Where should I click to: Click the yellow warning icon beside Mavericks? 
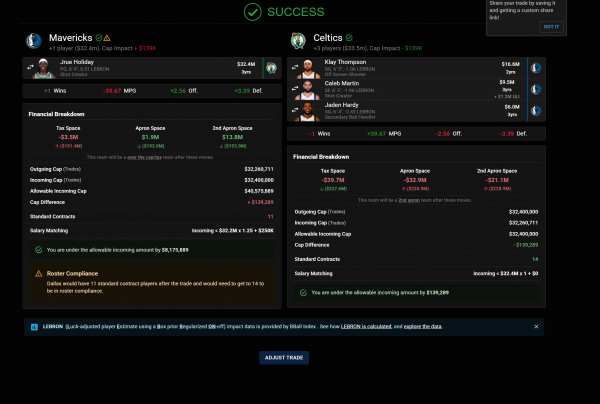coord(107,38)
